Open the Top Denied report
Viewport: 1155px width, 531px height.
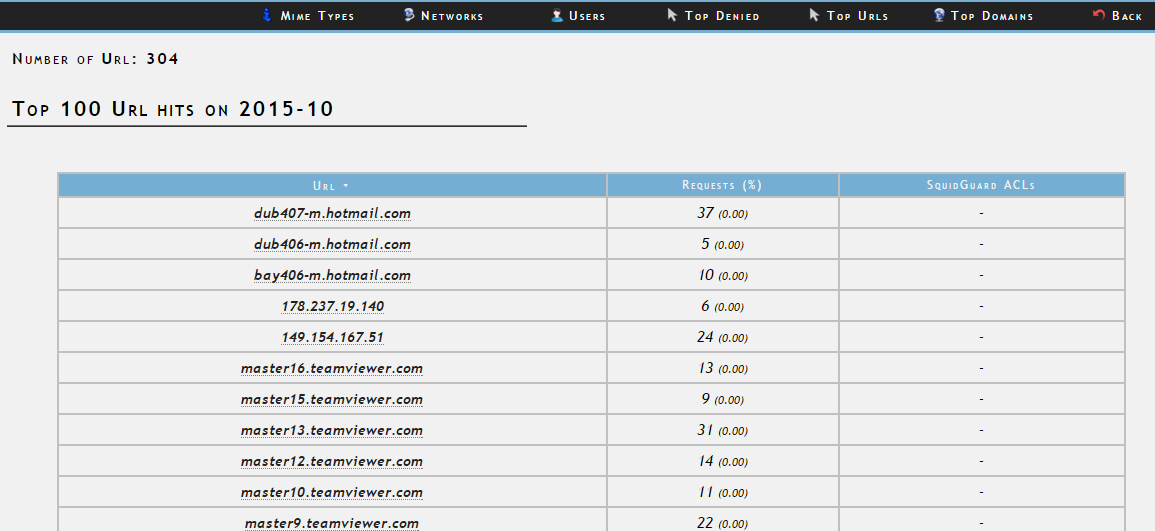[722, 15]
